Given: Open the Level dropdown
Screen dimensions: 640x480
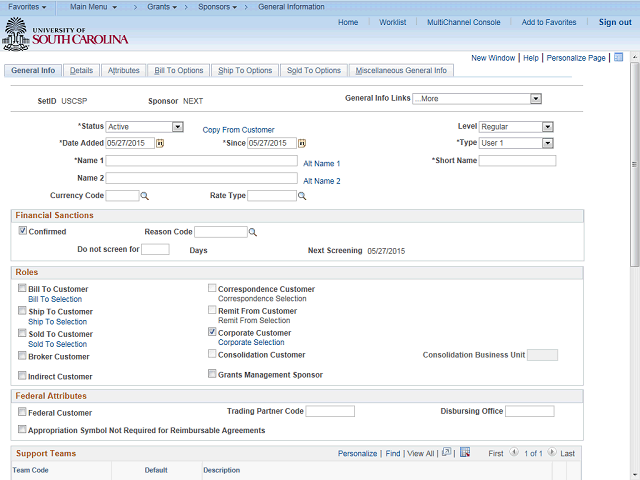Looking at the screenshot, I should [548, 127].
